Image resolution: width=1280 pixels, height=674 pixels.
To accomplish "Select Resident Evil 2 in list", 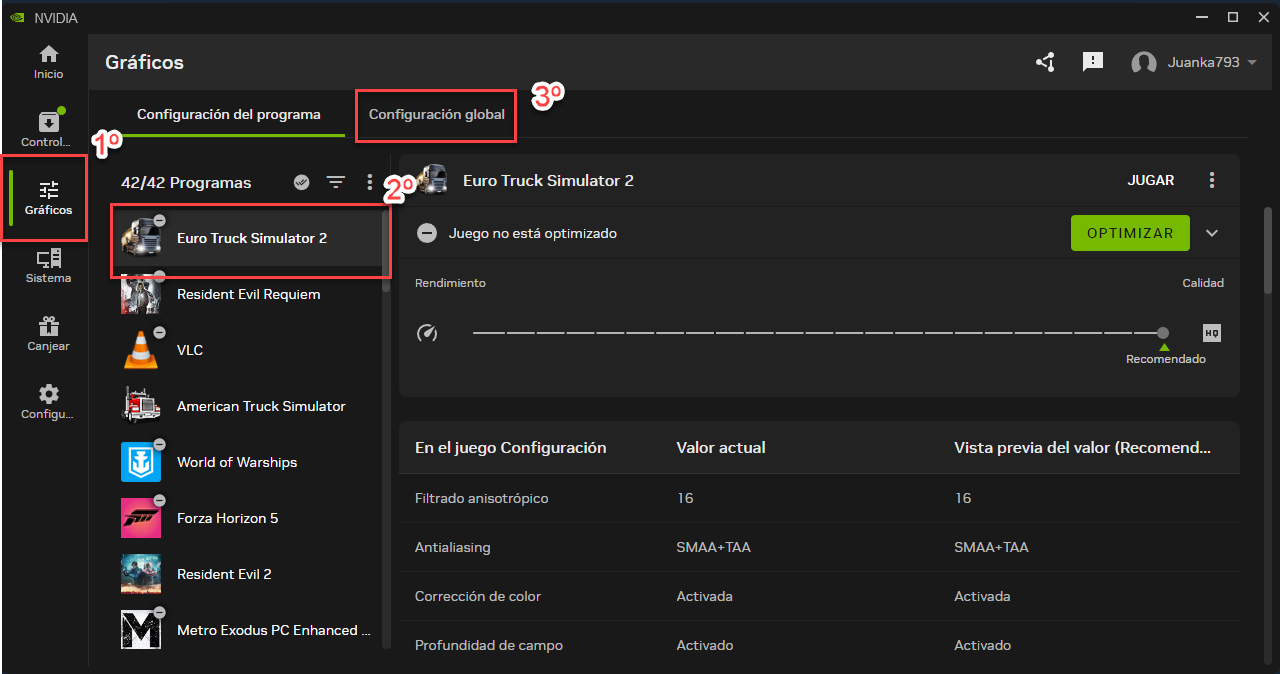I will coord(247,574).
